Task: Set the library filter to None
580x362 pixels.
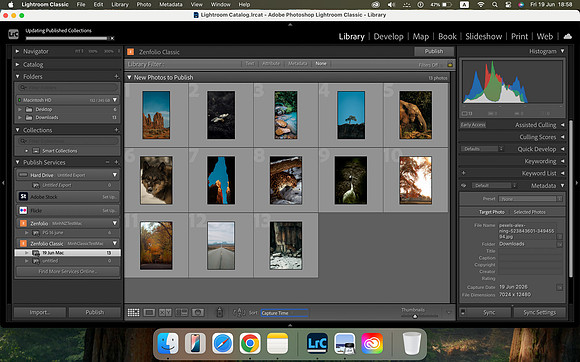Action: tap(321, 64)
